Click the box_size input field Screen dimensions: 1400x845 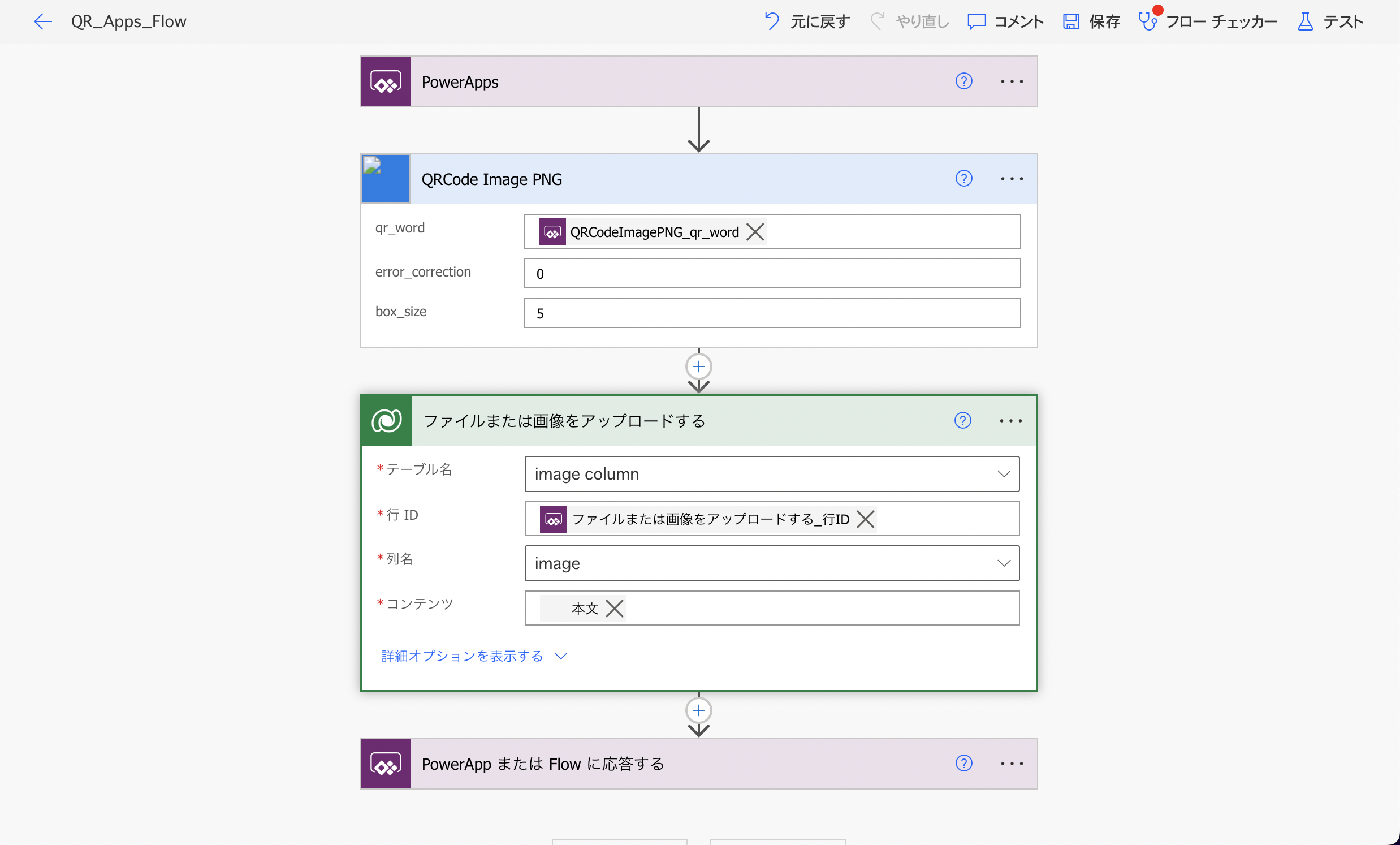coord(772,313)
